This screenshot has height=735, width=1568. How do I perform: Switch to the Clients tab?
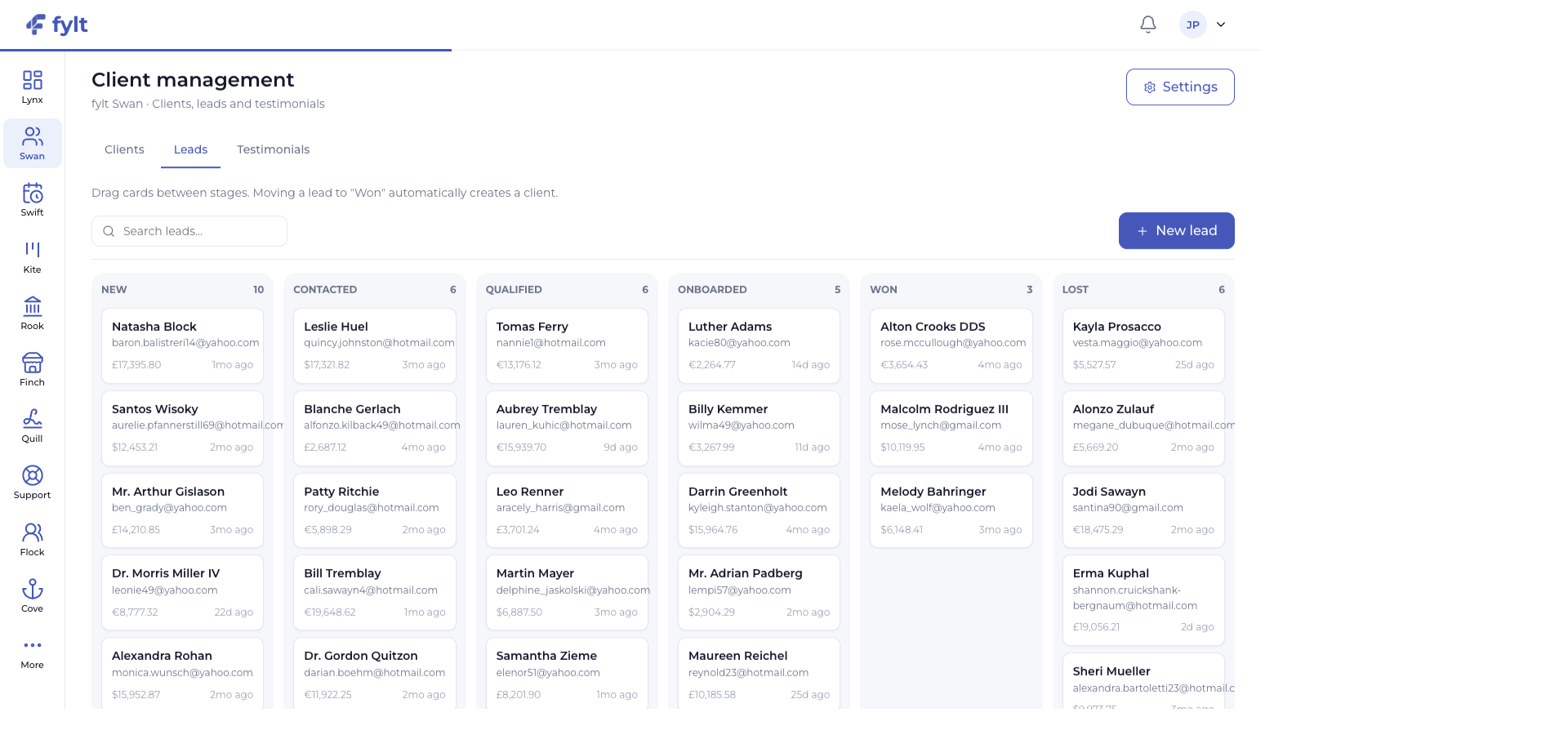pyautogui.click(x=124, y=149)
